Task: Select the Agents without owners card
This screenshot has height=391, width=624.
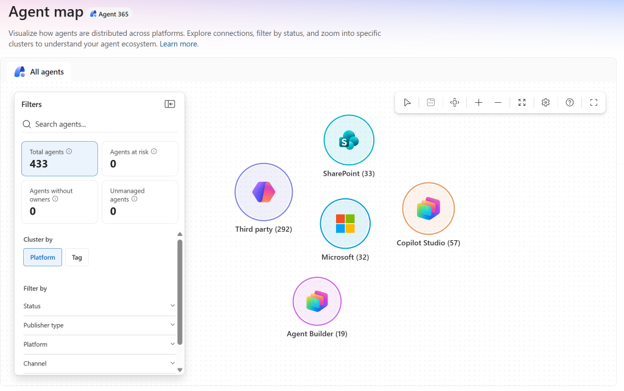Action: pyautogui.click(x=59, y=202)
